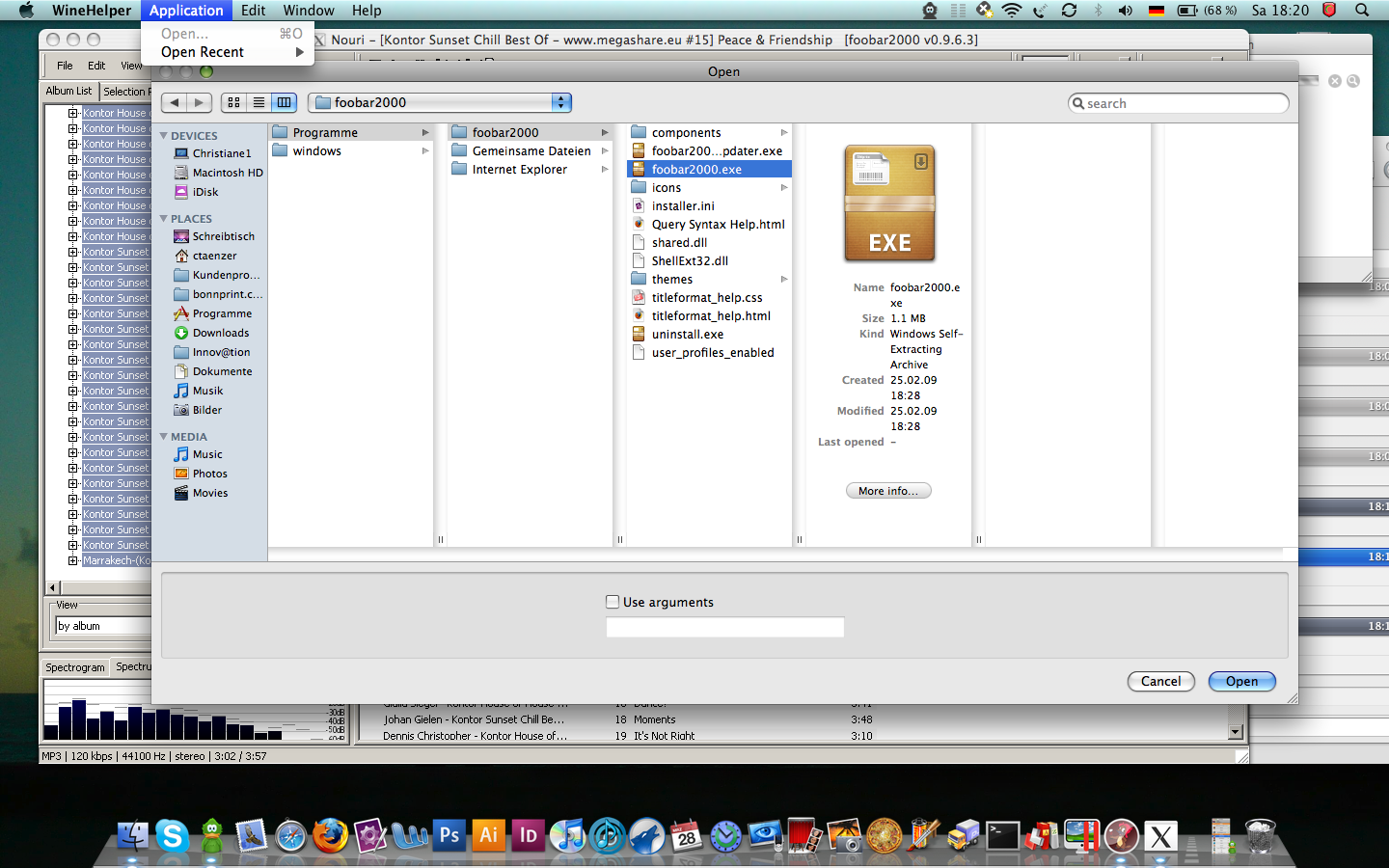Viewport: 1389px width, 868px height.
Task: Open the Window menu in menu bar
Action: point(309,11)
